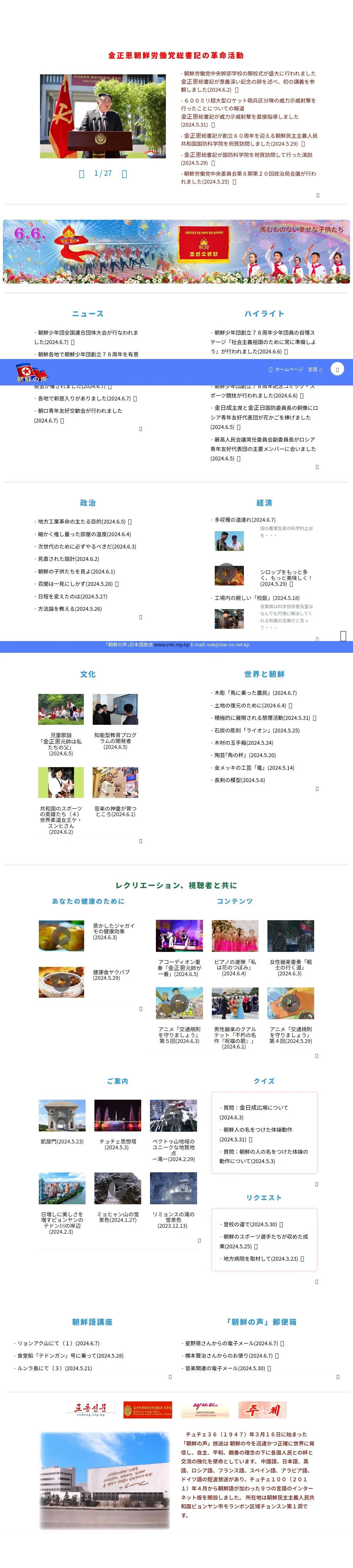This screenshot has width=353, height=1568.
Task: Play the traffic rules anime episode 5 video
Action: coord(179,1002)
